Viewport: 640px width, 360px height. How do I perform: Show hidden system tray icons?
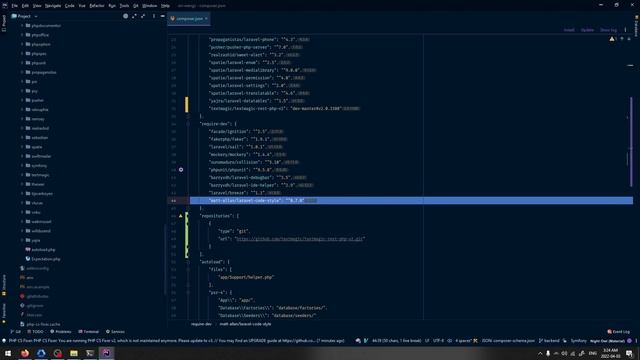click(540, 353)
